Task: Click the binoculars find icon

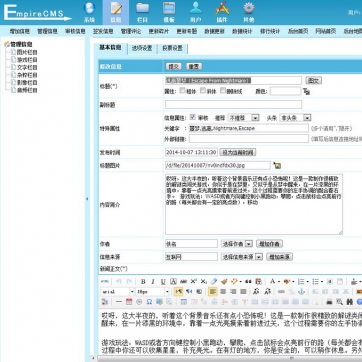Action: point(349,302)
